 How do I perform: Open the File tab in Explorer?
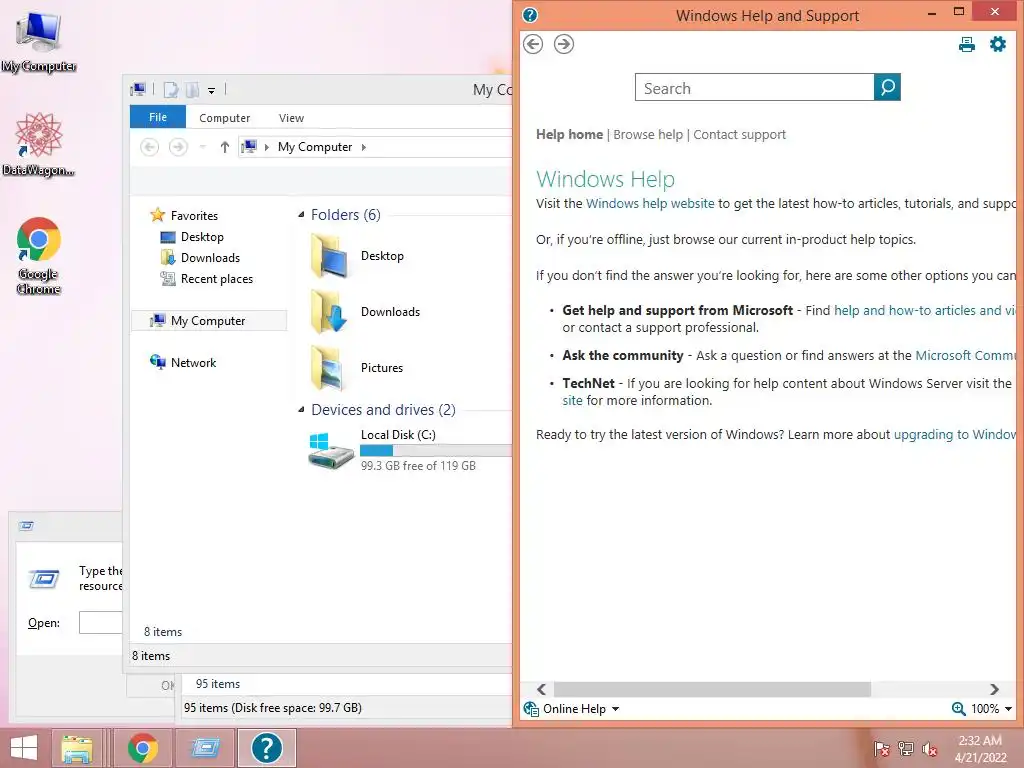tap(158, 117)
